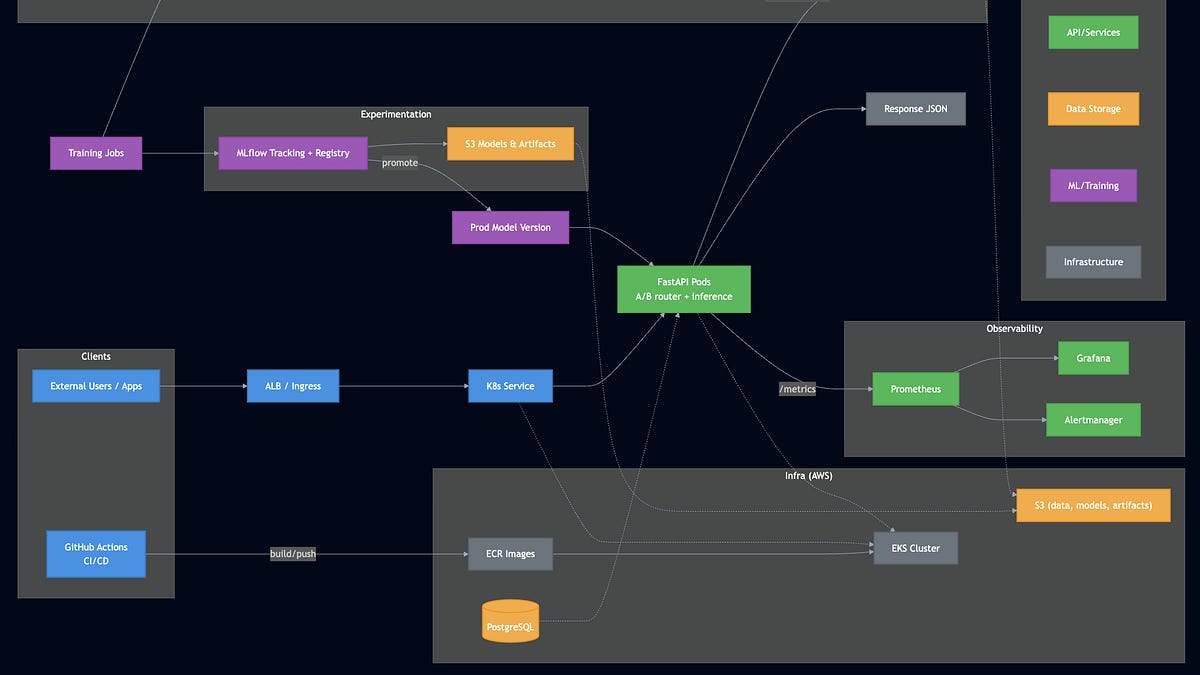Select the Alertmanager node
Image resolution: width=1200 pixels, height=675 pixels.
pyautogui.click(x=1093, y=420)
